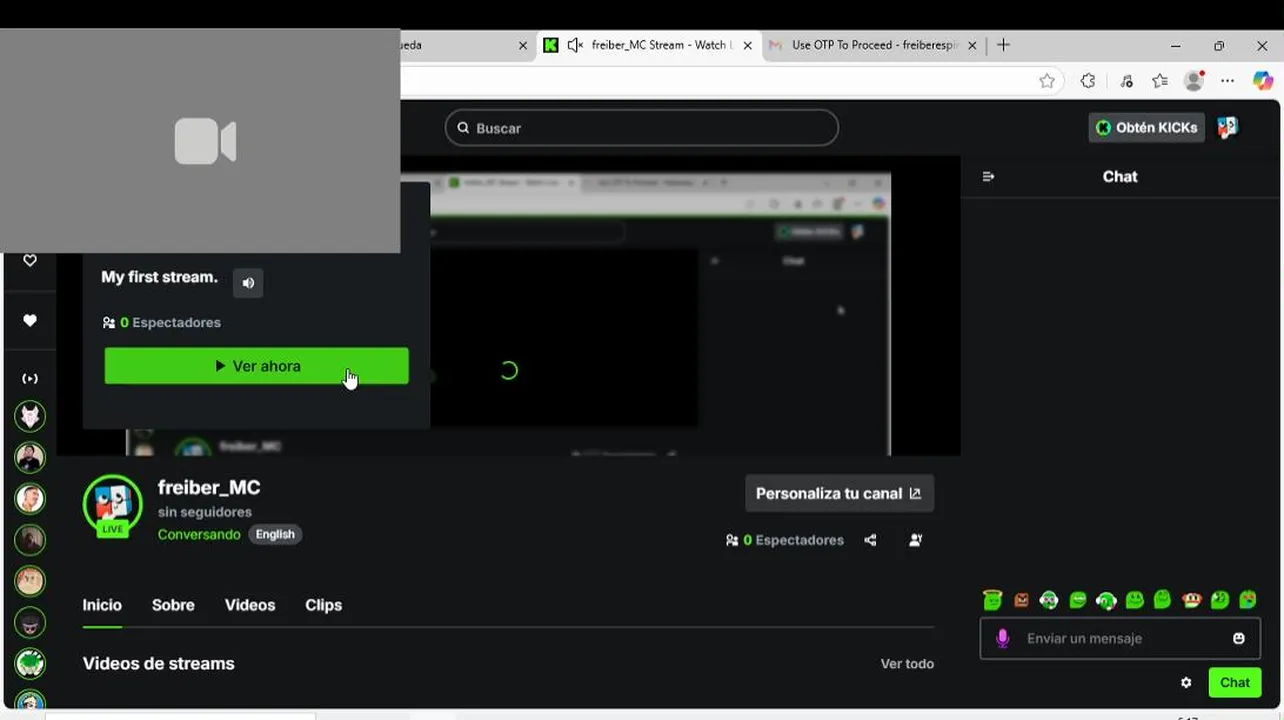Click the Ver todo link
The width and height of the screenshot is (1284, 720).
click(x=907, y=664)
